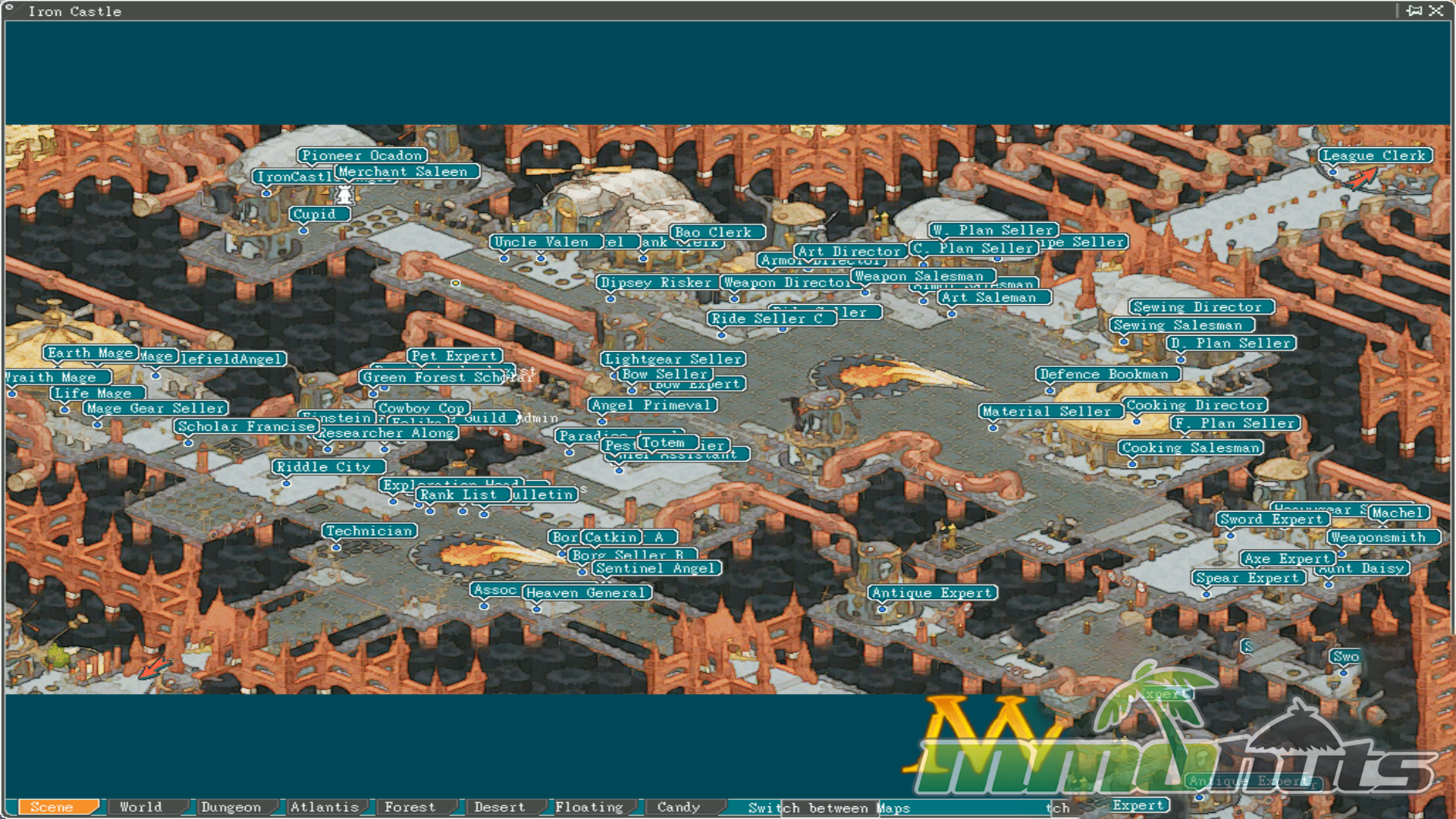Click the red arrow near League Clerk
The width and height of the screenshot is (1456, 819).
1363,179
